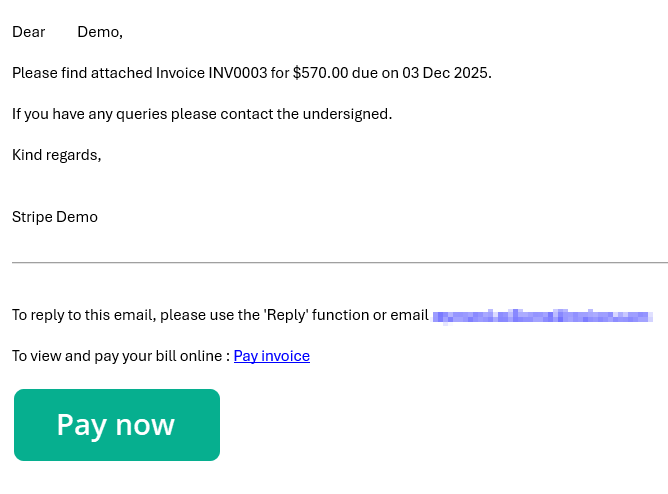
Task: Open the Pay invoice link
Action: pos(271,356)
